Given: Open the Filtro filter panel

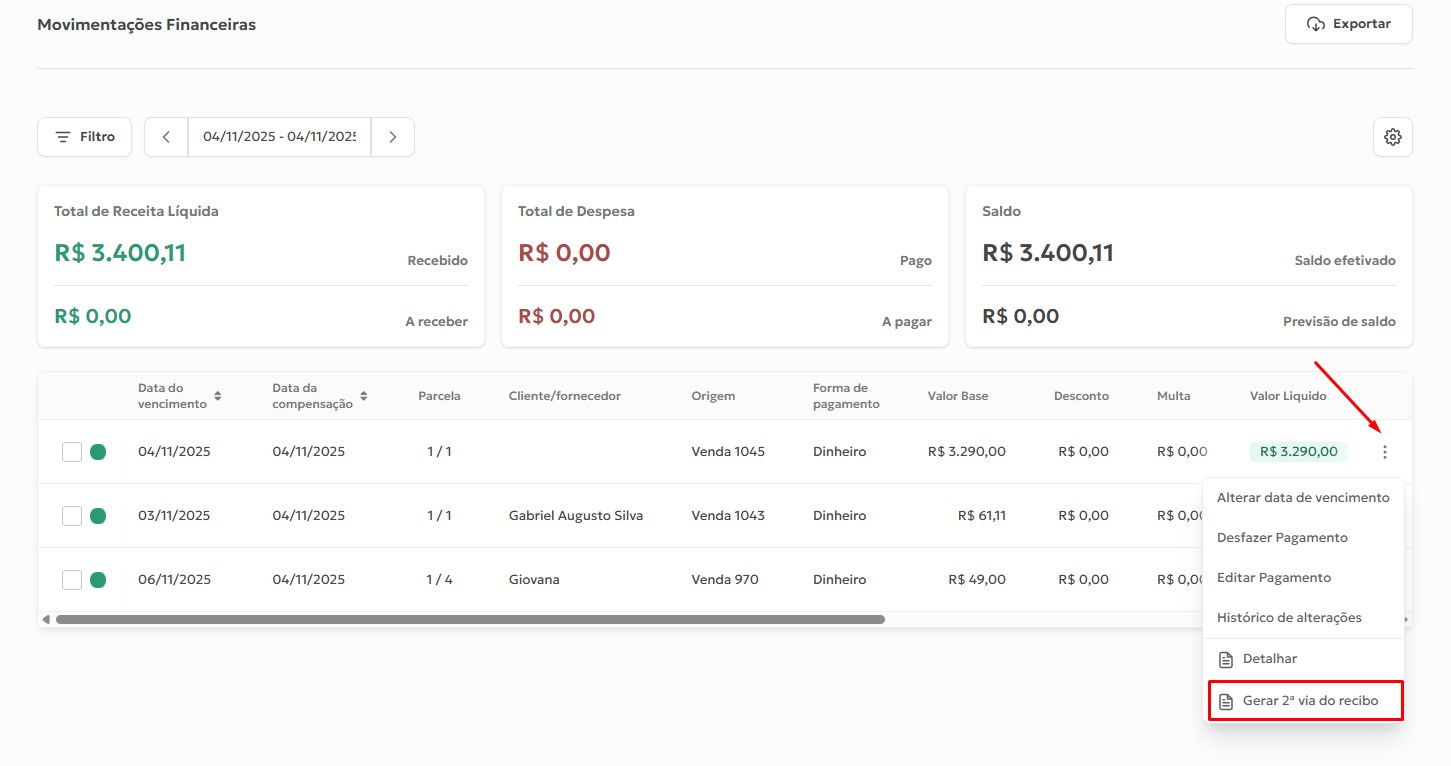Looking at the screenshot, I should [85, 137].
